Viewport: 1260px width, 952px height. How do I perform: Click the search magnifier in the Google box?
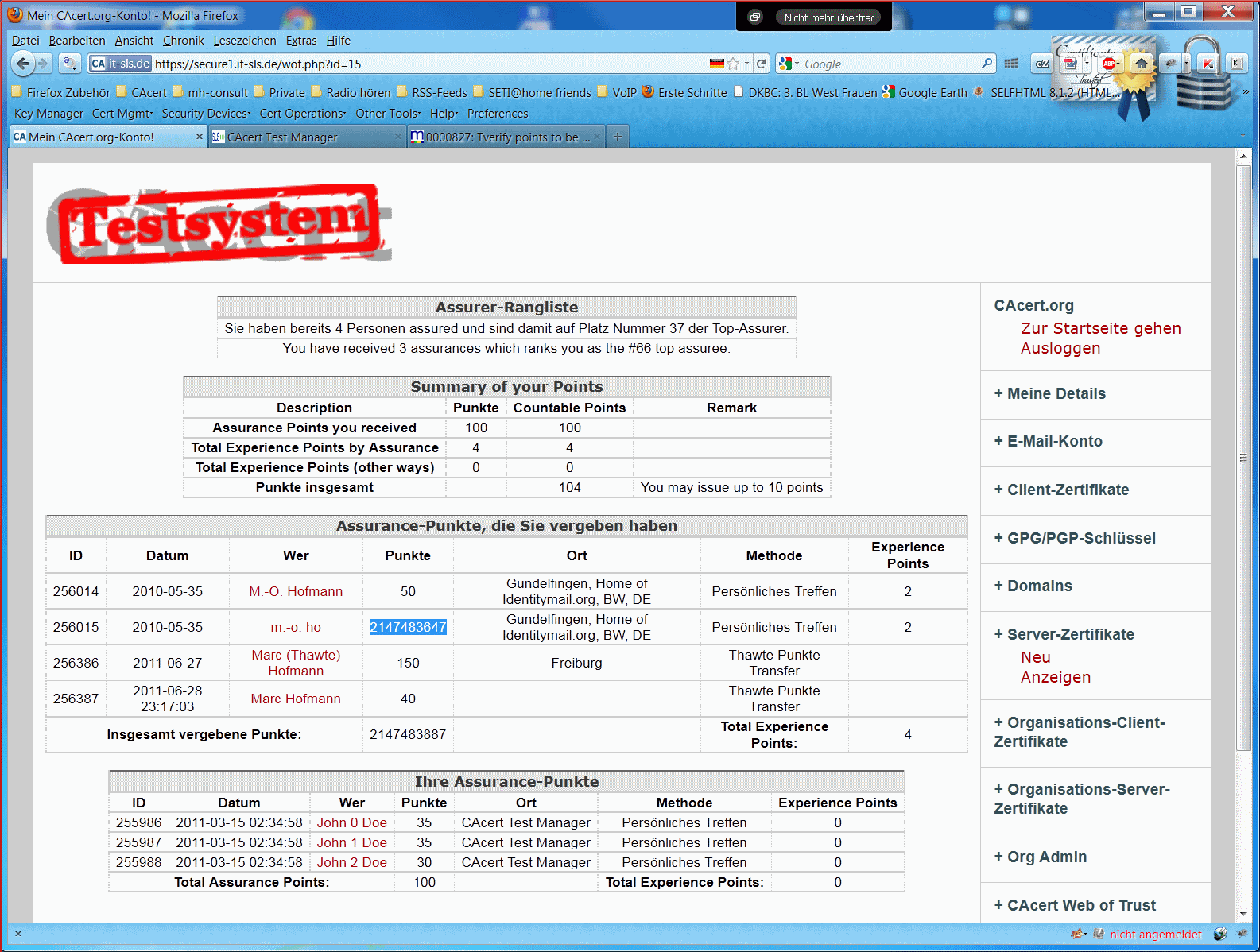[x=987, y=64]
